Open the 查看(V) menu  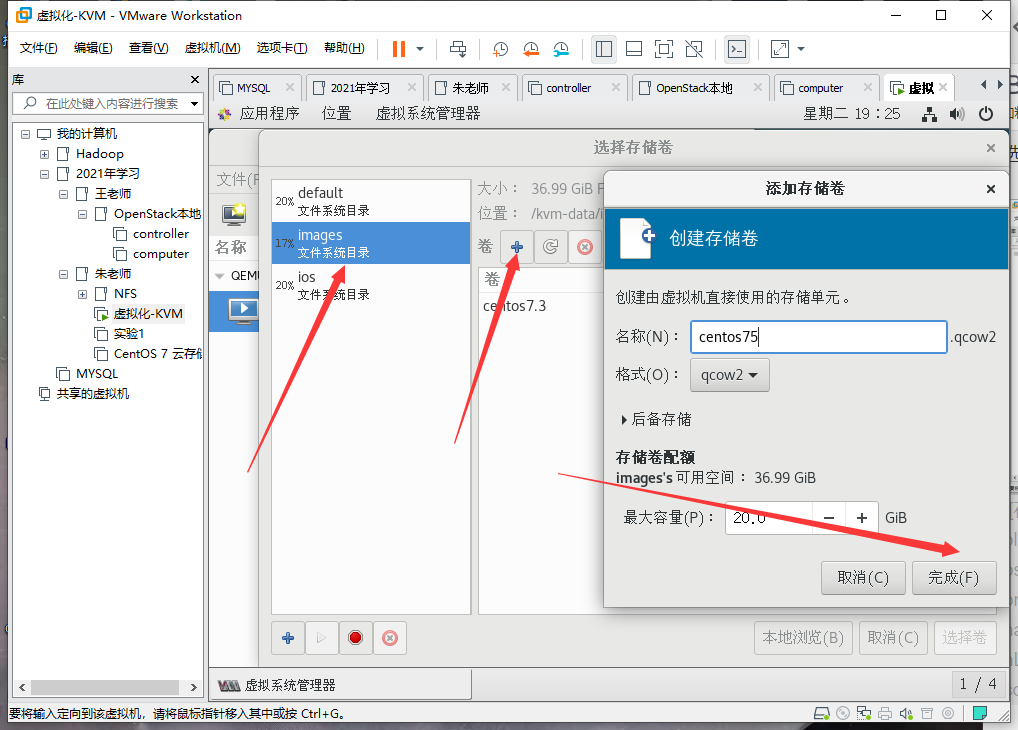tap(148, 48)
